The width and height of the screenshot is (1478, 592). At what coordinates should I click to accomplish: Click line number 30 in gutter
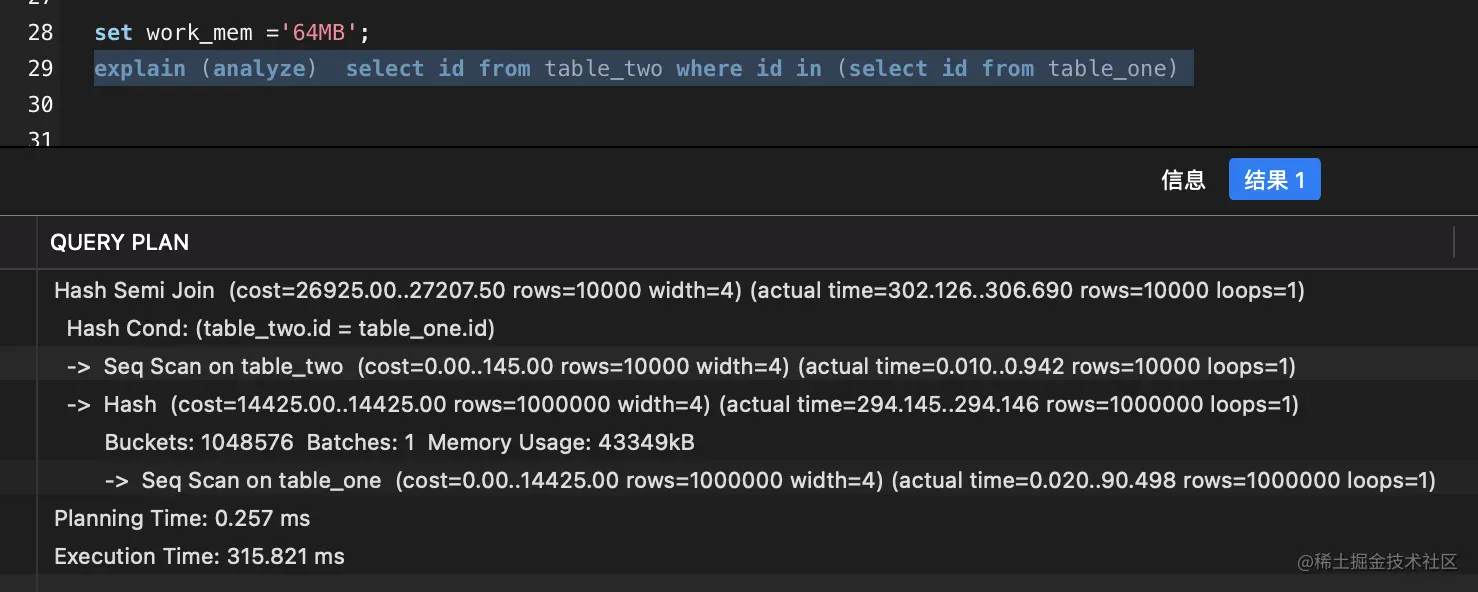click(40, 105)
